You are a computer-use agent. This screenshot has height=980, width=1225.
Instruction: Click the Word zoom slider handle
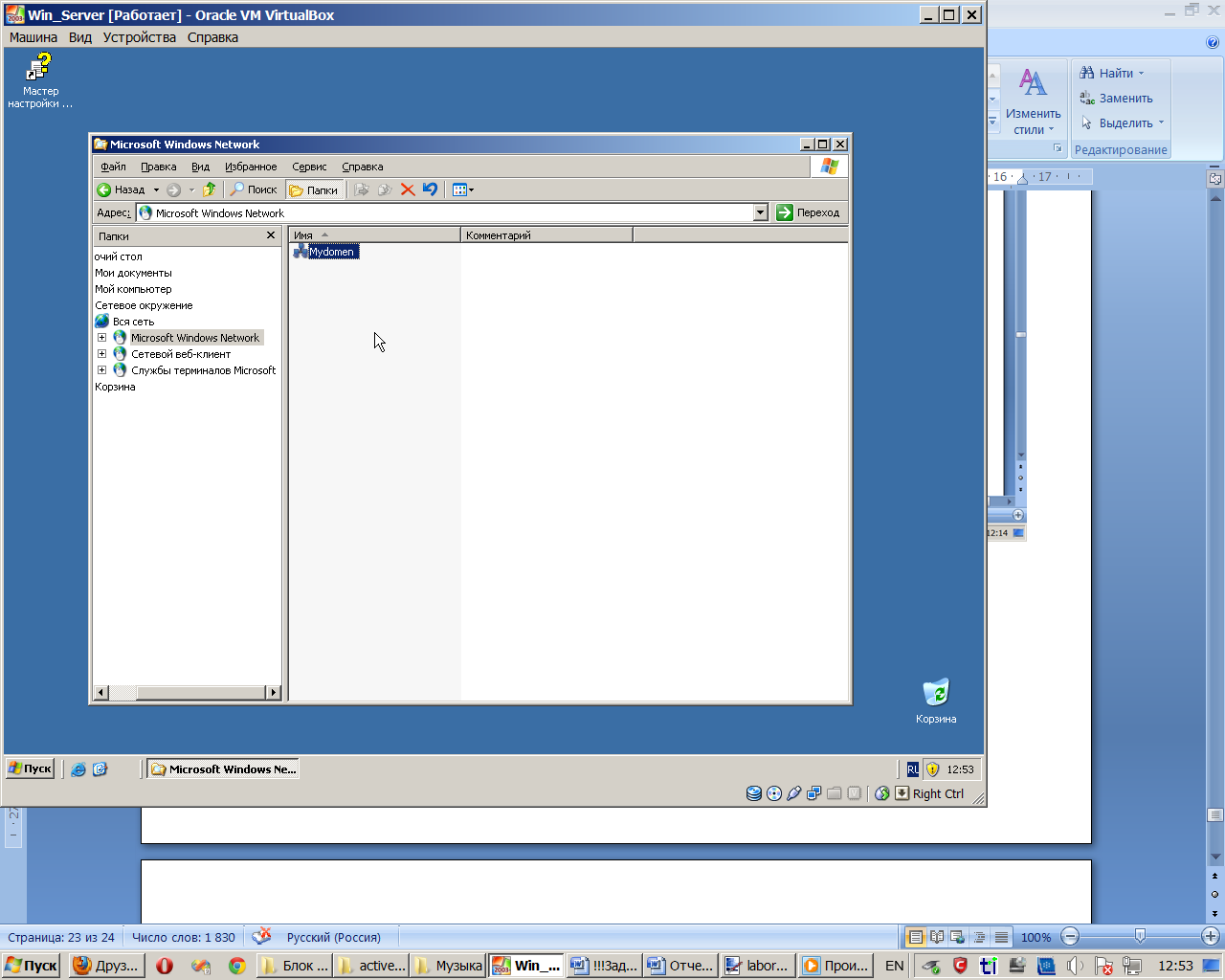click(1140, 936)
